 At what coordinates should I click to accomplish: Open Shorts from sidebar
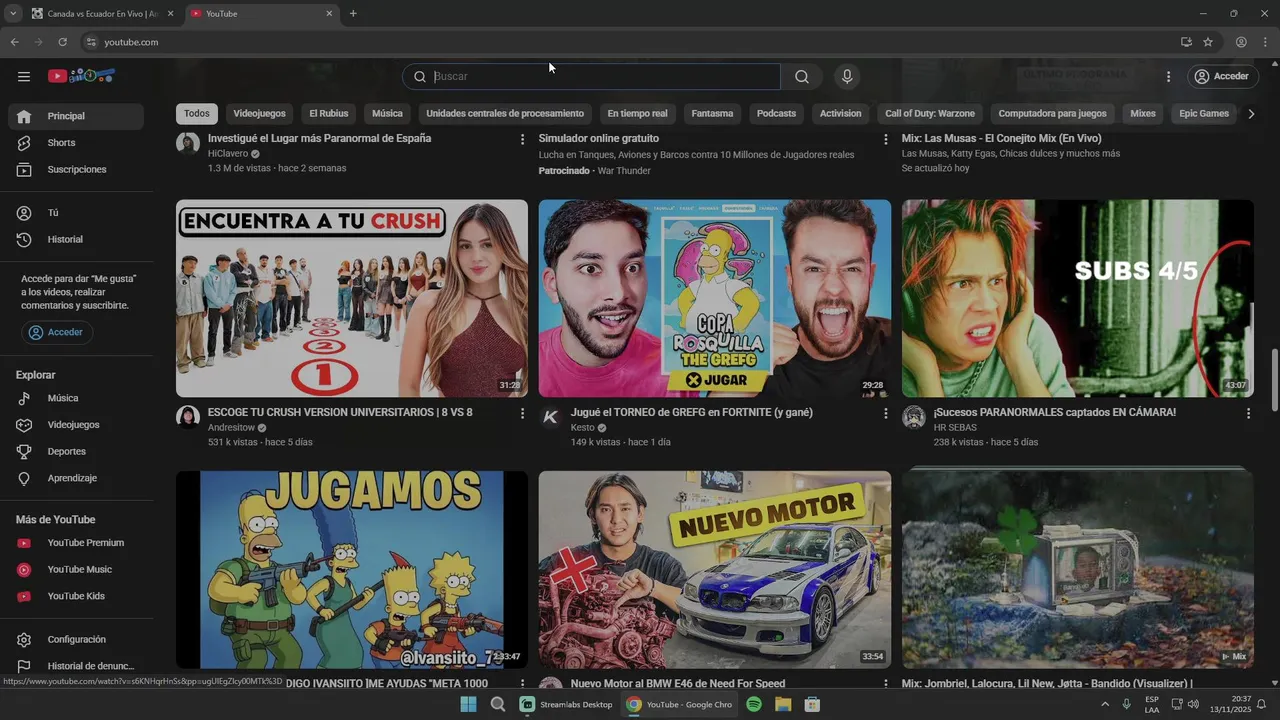76,143
